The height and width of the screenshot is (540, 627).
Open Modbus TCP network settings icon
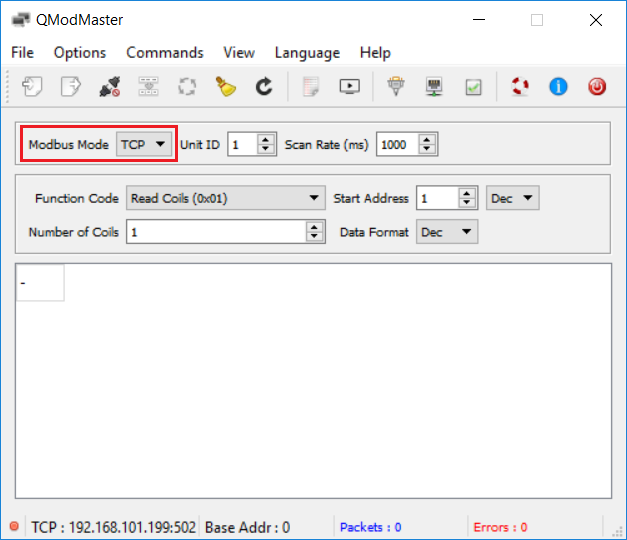click(x=434, y=86)
